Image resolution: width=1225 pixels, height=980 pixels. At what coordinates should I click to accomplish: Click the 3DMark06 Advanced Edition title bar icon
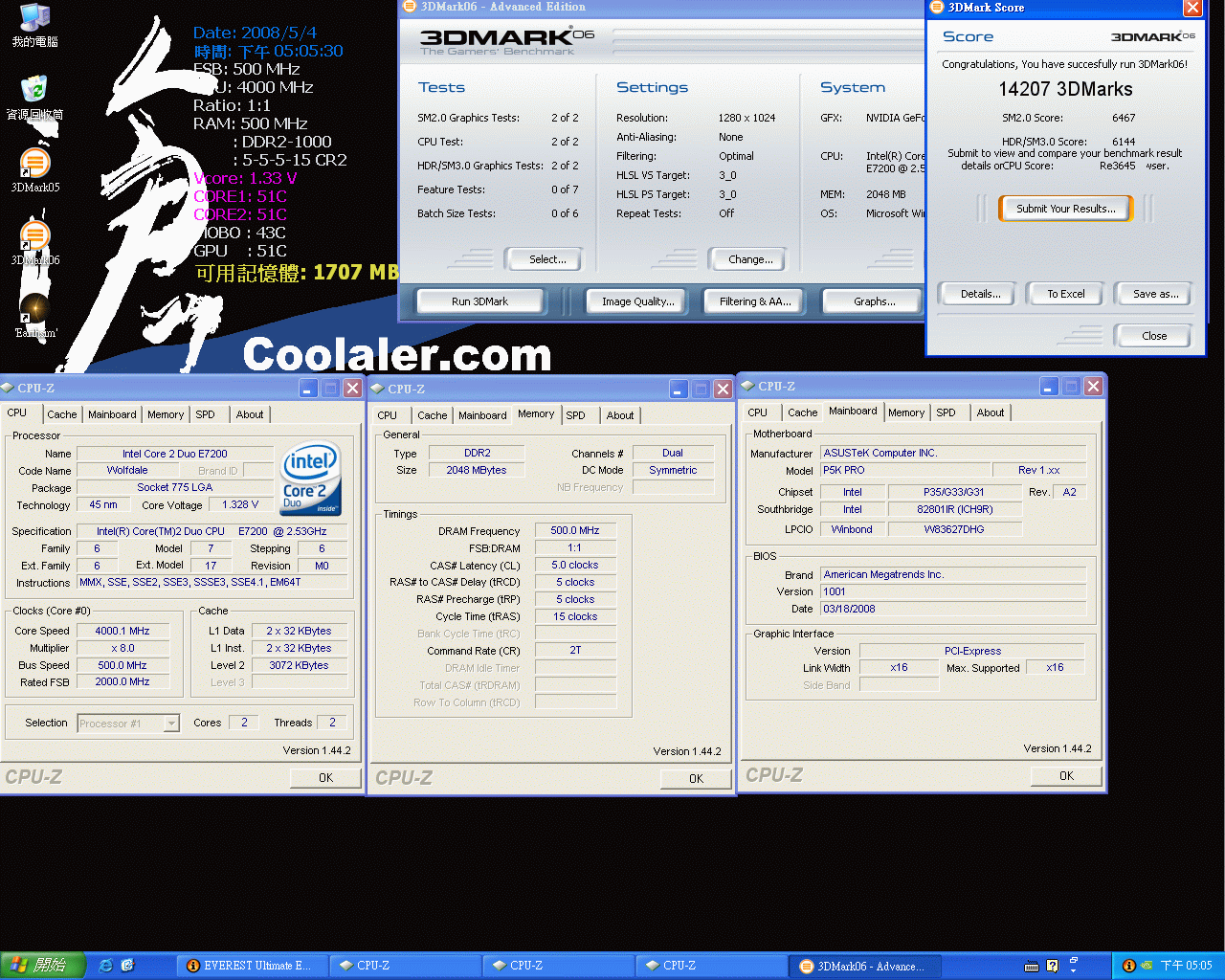point(409,7)
